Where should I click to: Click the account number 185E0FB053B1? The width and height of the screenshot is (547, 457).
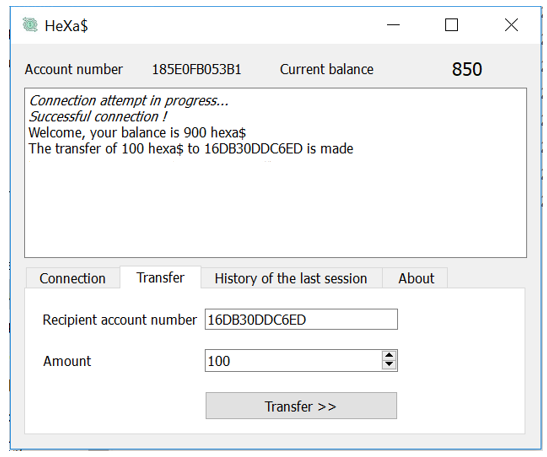pyautogui.click(x=196, y=69)
